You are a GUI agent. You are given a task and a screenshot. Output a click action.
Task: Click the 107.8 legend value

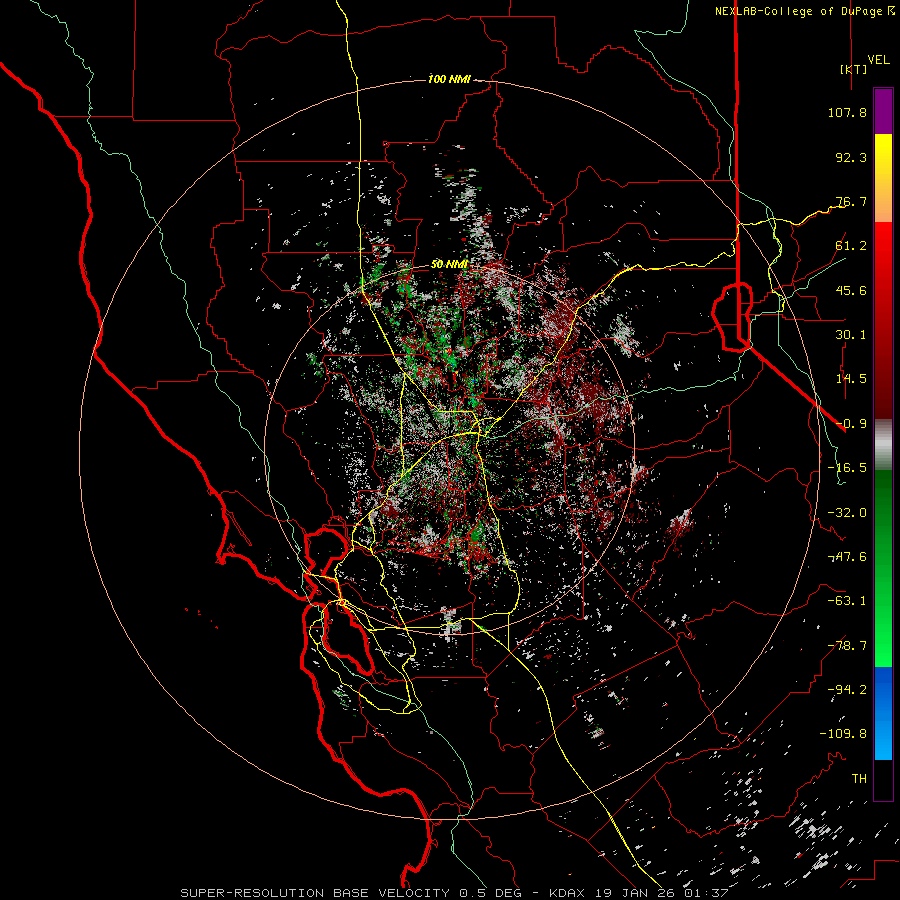tap(847, 112)
